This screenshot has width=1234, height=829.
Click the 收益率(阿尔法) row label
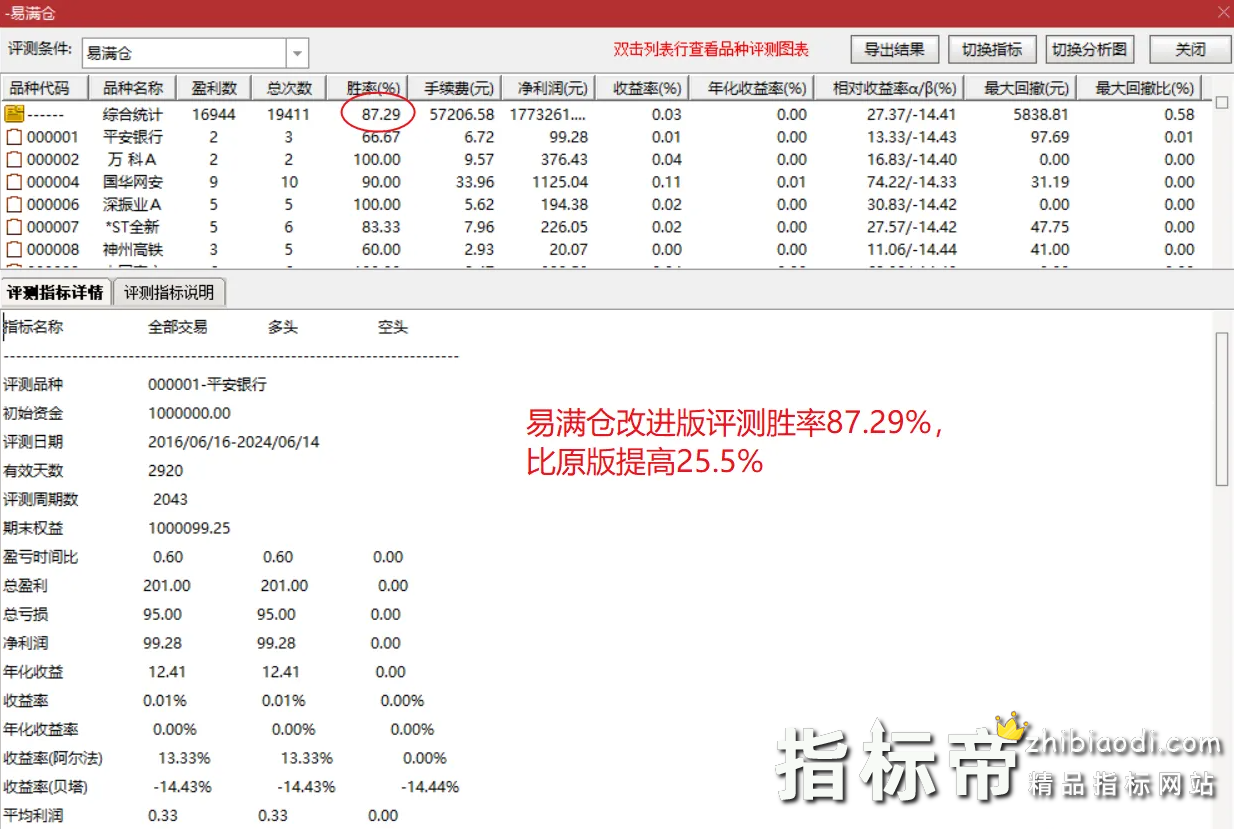(x=52, y=758)
